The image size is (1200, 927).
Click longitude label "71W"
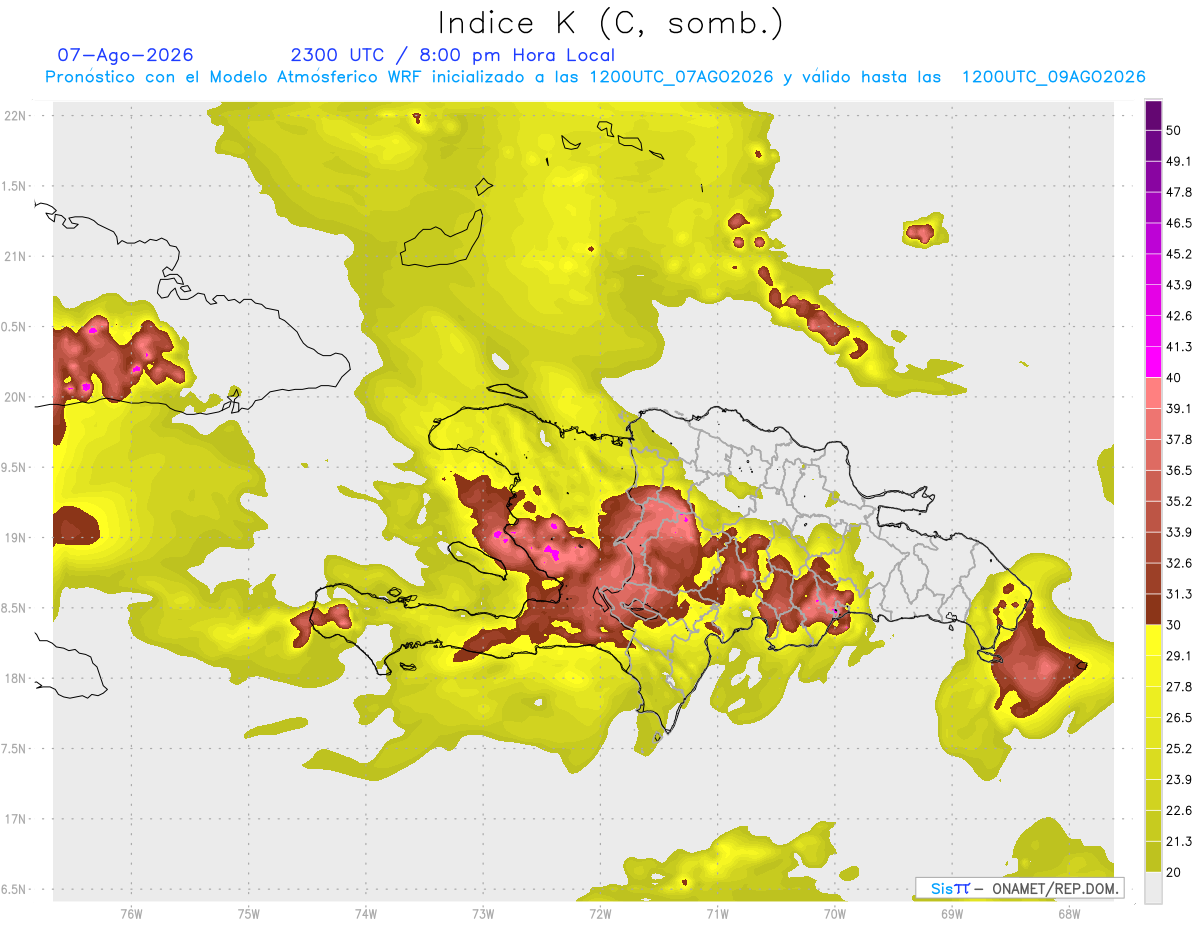(717, 913)
